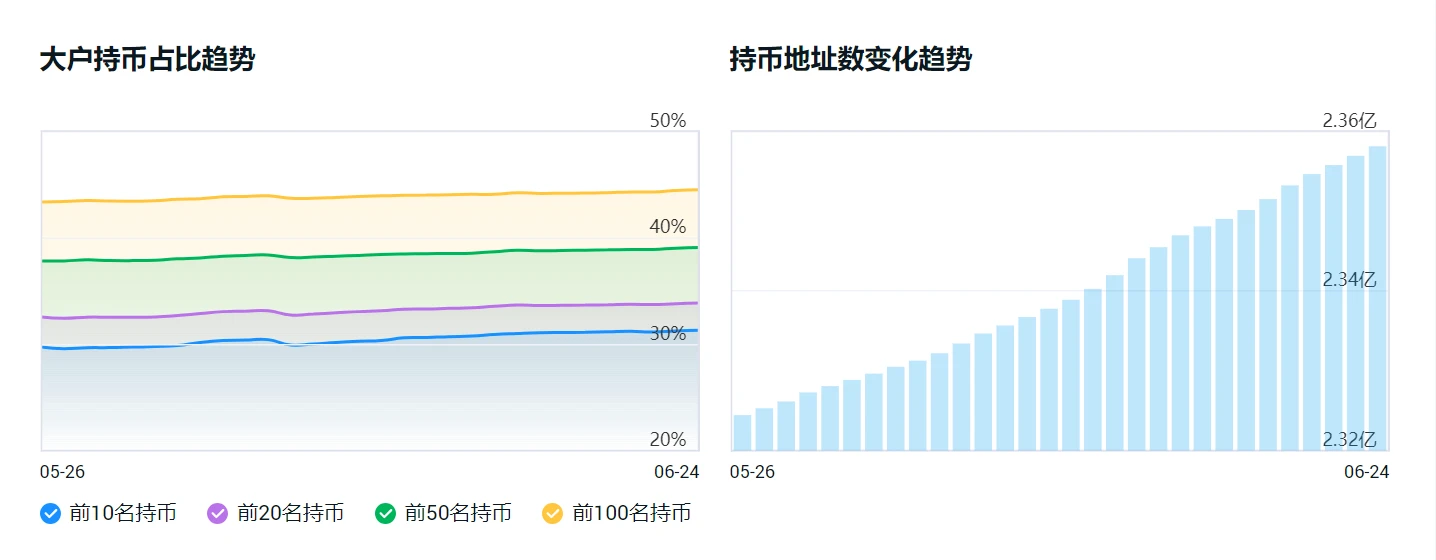Select the shortest leftmost bar in address chart
Viewport: 1436px width, 560px height.
(x=742, y=432)
